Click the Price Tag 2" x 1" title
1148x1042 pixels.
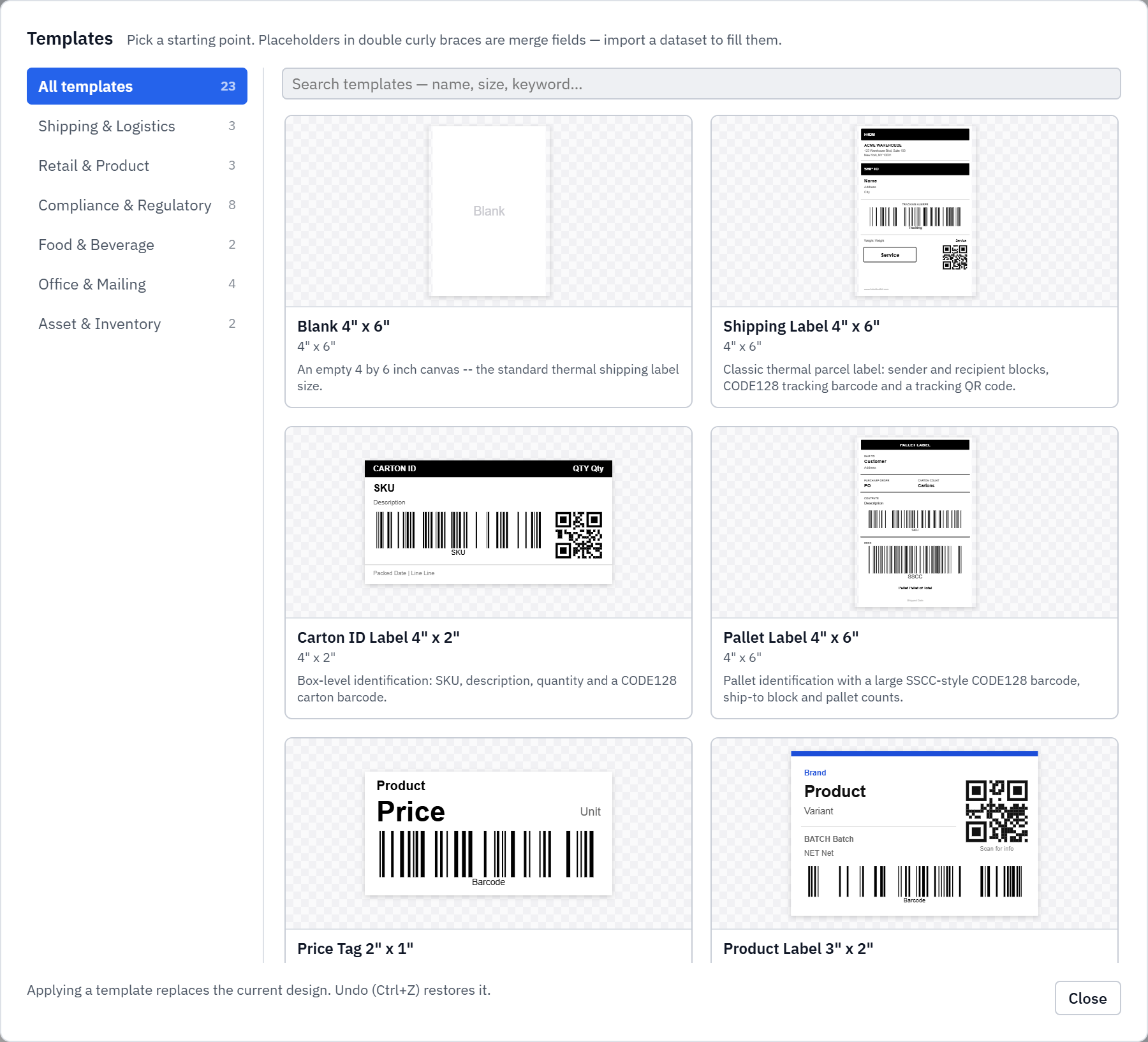355,949
